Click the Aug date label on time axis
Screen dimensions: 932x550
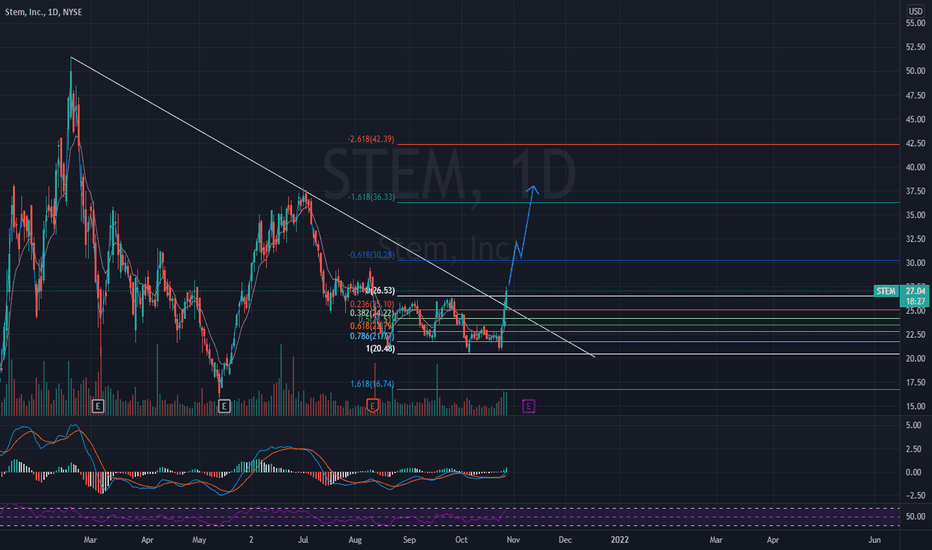tap(355, 540)
